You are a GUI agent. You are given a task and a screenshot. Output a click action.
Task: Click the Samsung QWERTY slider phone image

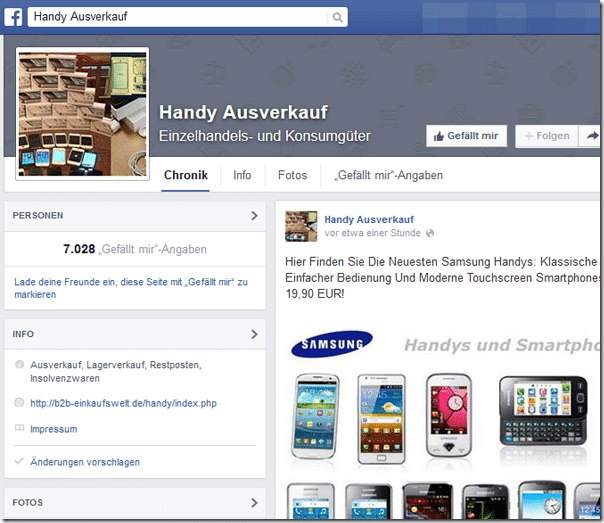pyautogui.click(x=543, y=410)
